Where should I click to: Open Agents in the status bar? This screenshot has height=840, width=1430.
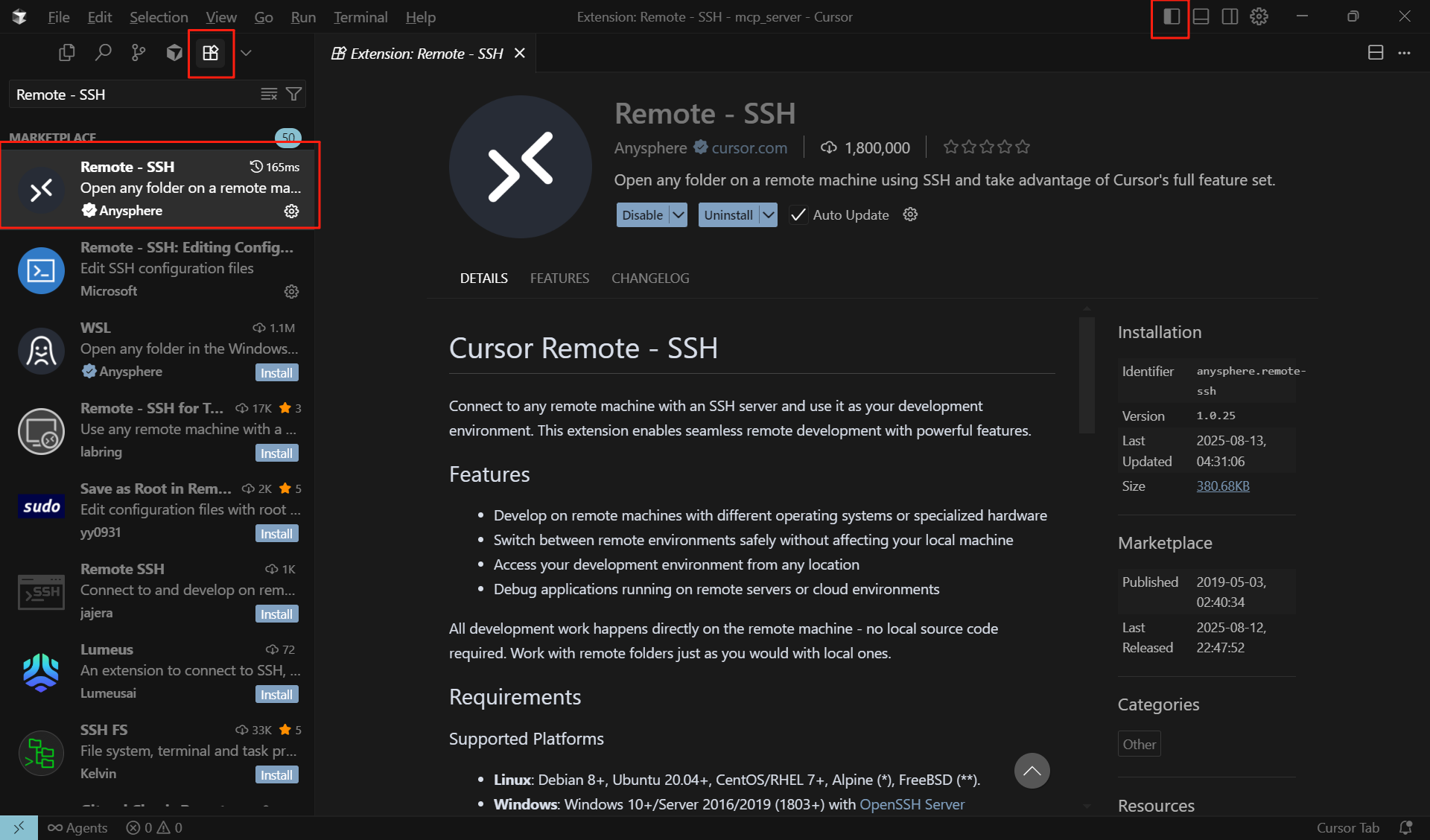77,827
